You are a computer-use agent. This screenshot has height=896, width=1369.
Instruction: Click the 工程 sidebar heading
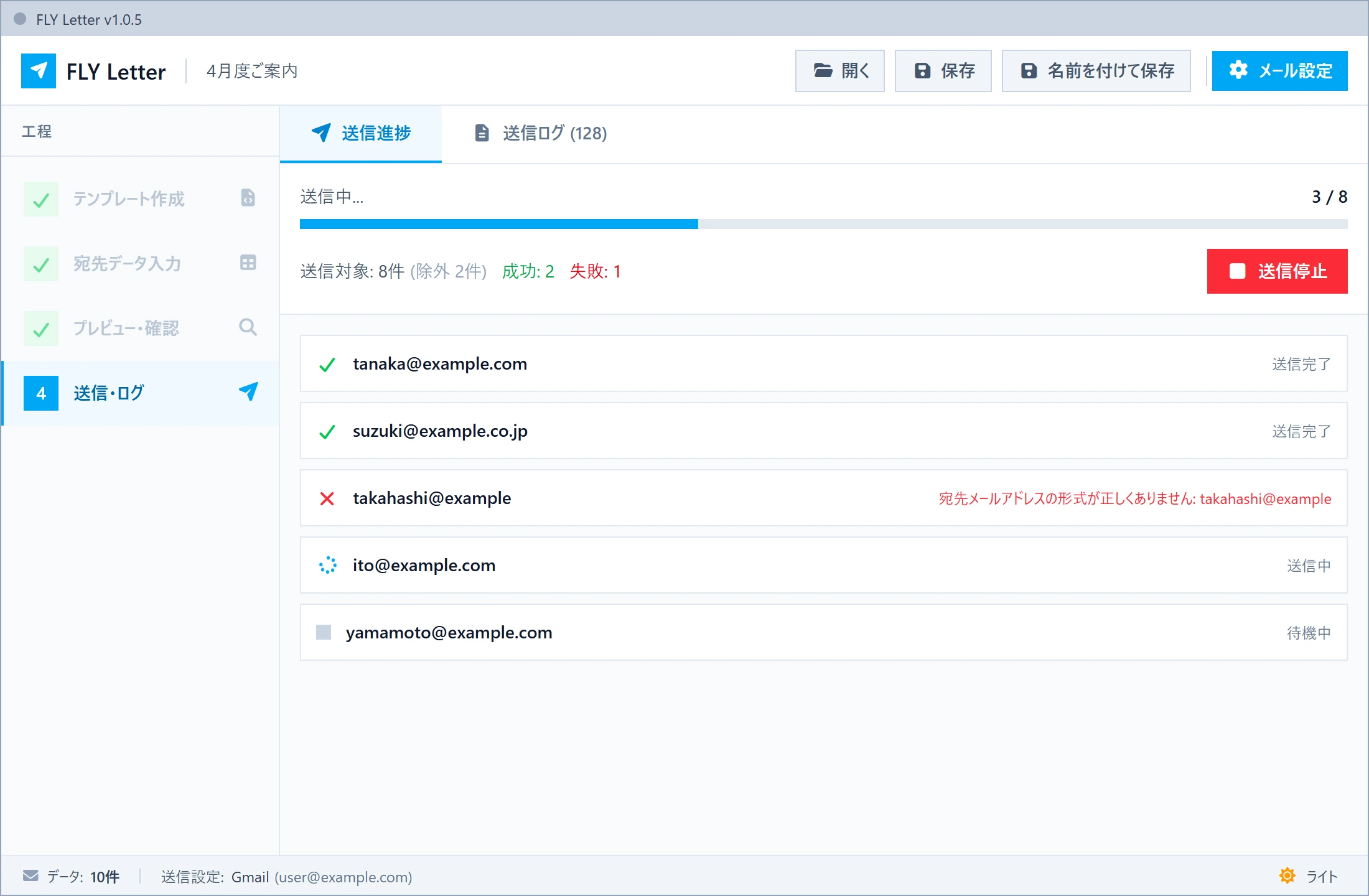[x=37, y=131]
